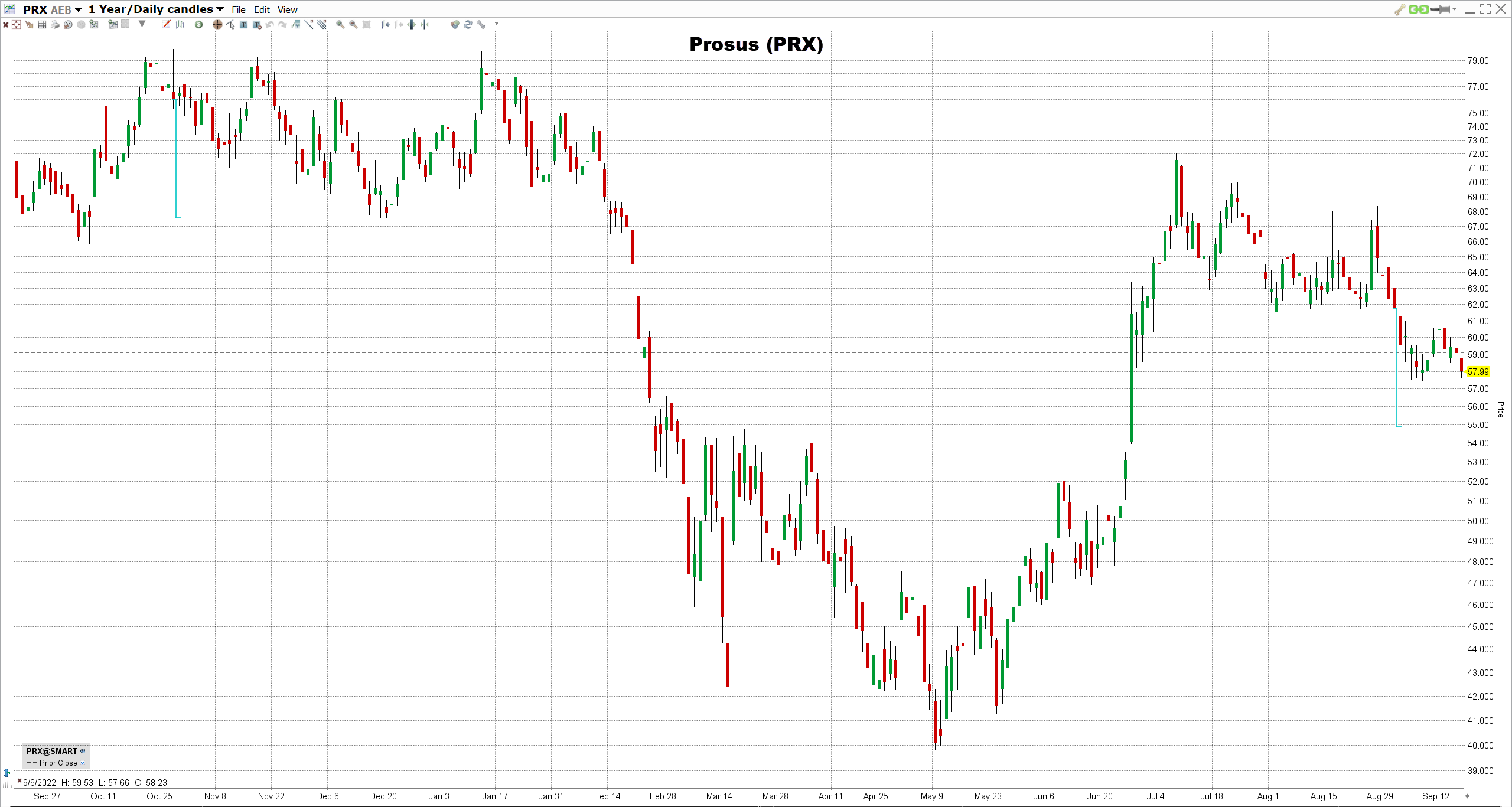Viewport: 1512px width, 807px height.
Task: Click the small arrow at bottom right corner
Action: click(x=1467, y=796)
